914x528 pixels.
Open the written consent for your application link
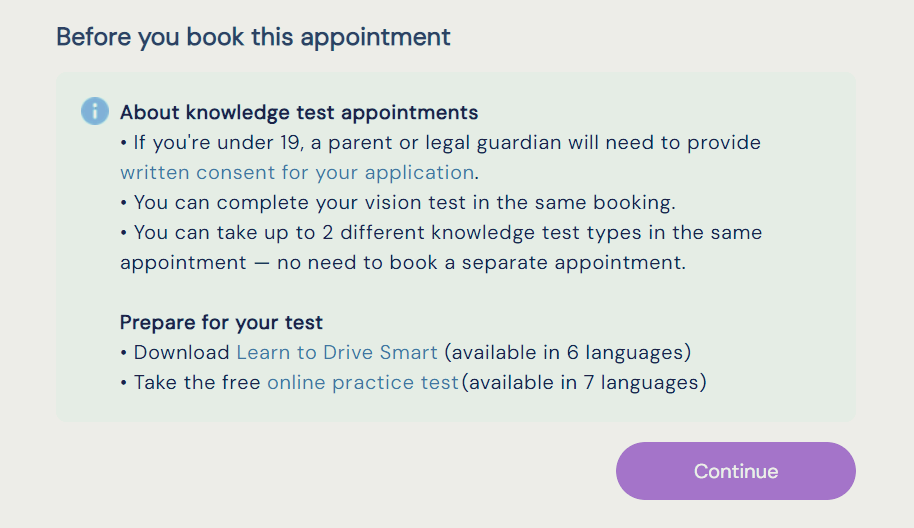point(297,173)
